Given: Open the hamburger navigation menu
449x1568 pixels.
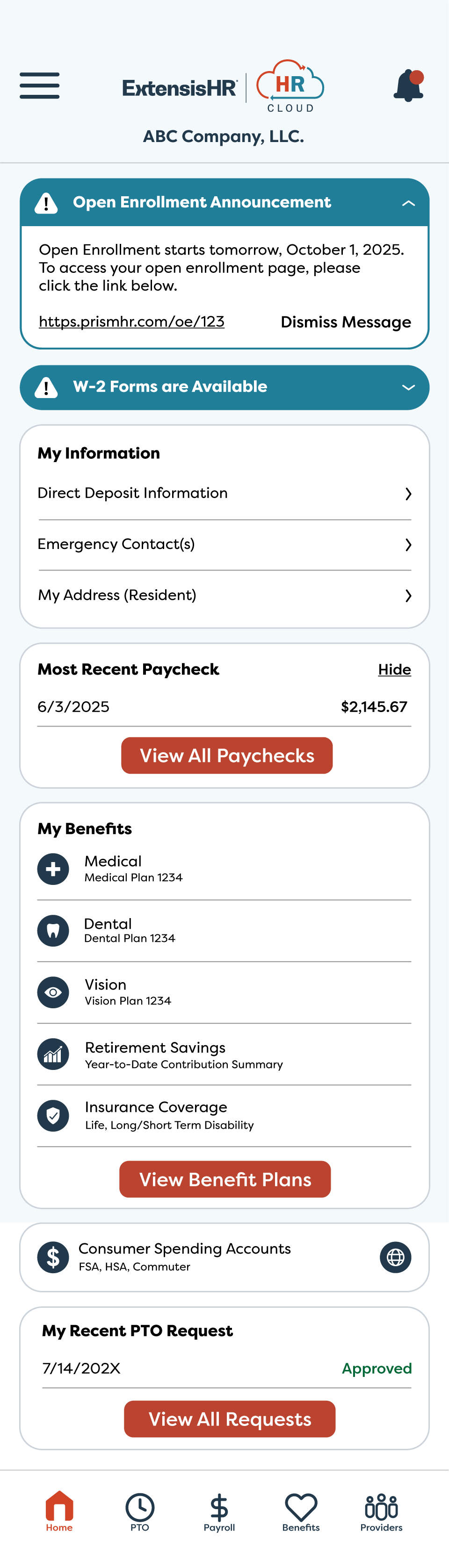Looking at the screenshot, I should click(x=40, y=85).
